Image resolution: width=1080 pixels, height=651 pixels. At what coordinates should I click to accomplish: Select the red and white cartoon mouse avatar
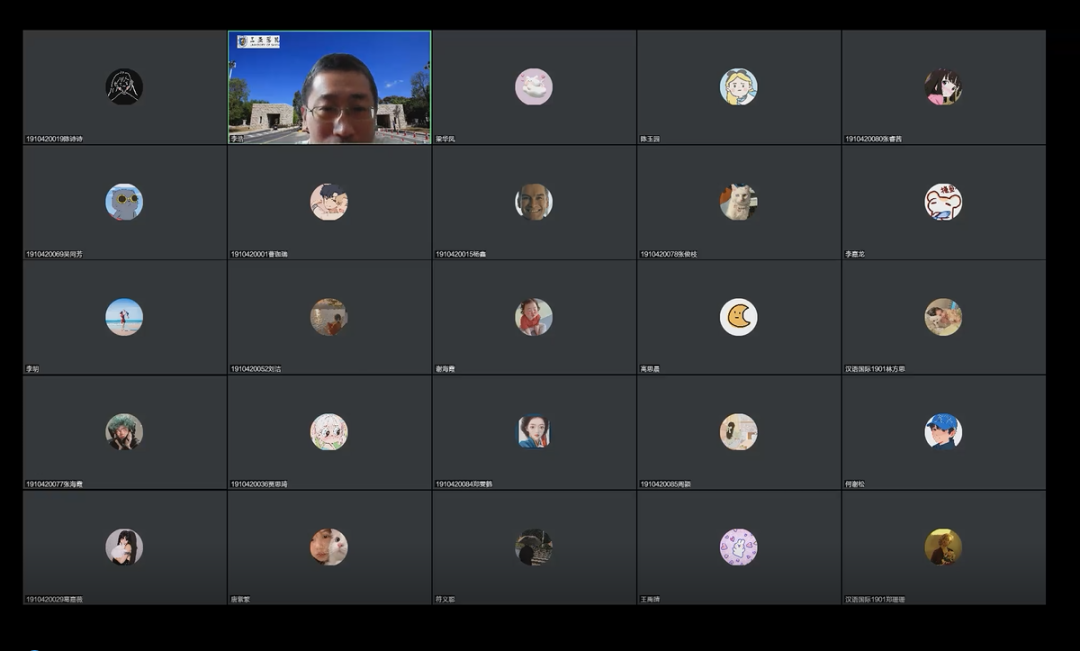click(x=942, y=202)
